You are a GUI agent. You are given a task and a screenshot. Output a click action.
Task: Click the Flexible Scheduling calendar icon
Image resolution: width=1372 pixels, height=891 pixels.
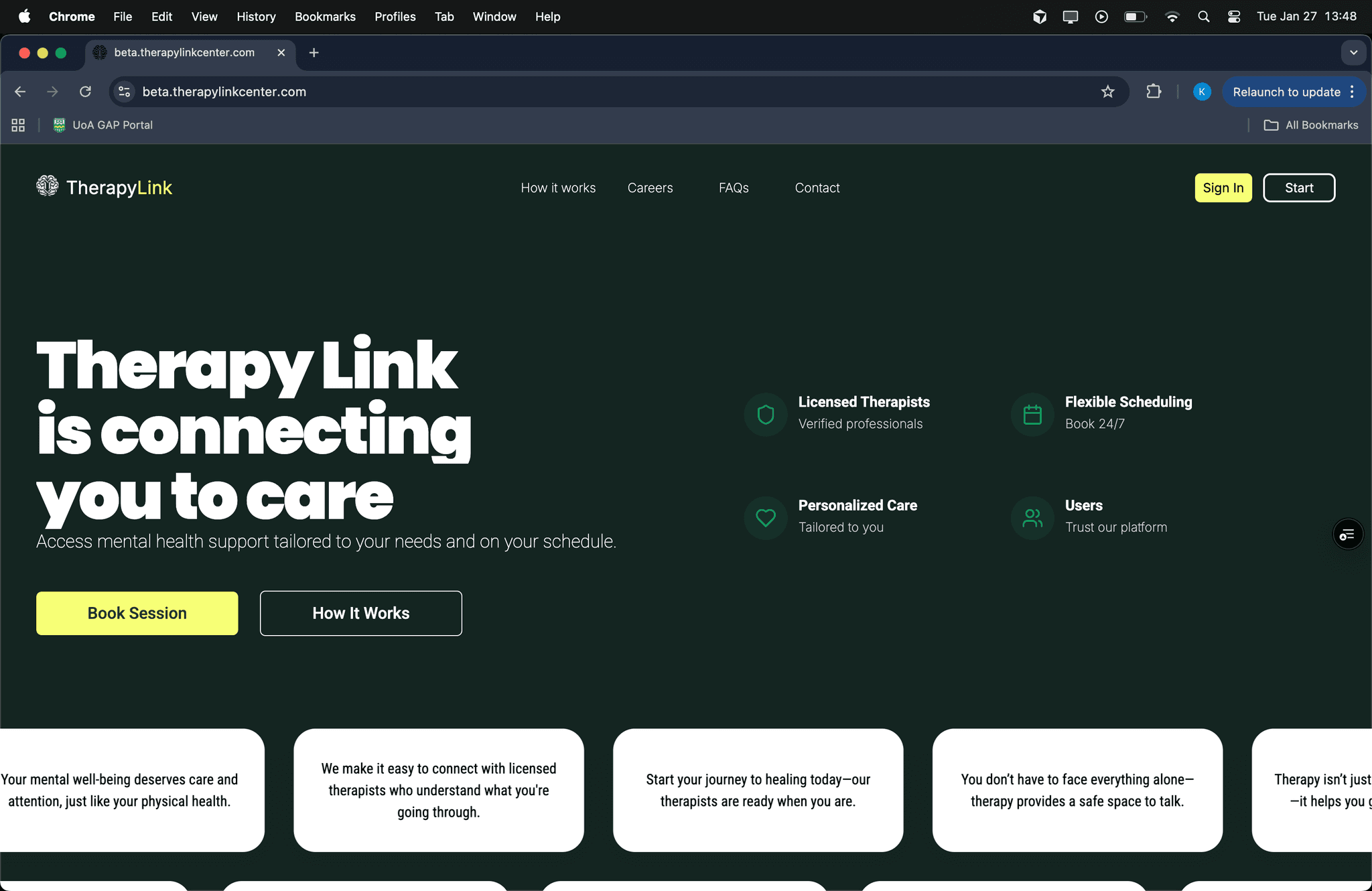1032,415
